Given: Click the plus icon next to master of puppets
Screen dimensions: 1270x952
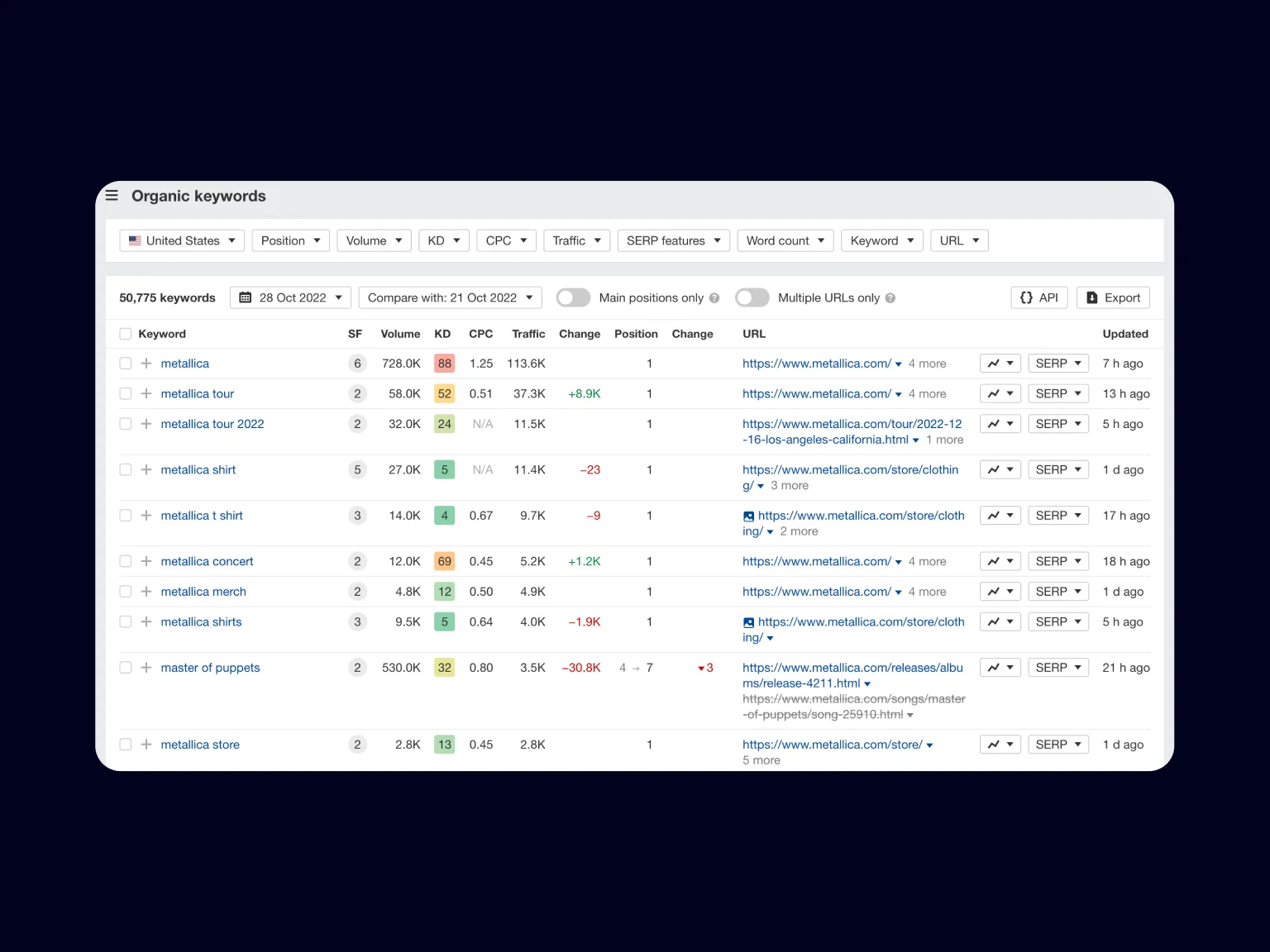Looking at the screenshot, I should coord(146,668).
